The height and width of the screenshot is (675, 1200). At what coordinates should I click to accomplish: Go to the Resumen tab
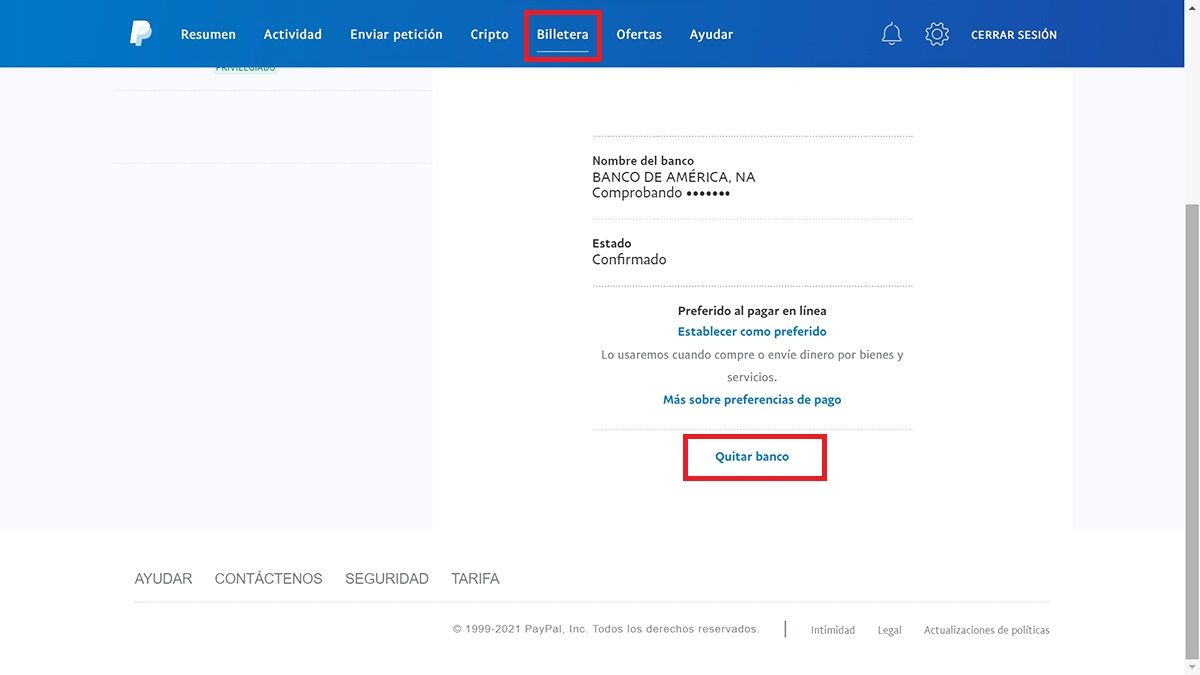[x=208, y=34]
